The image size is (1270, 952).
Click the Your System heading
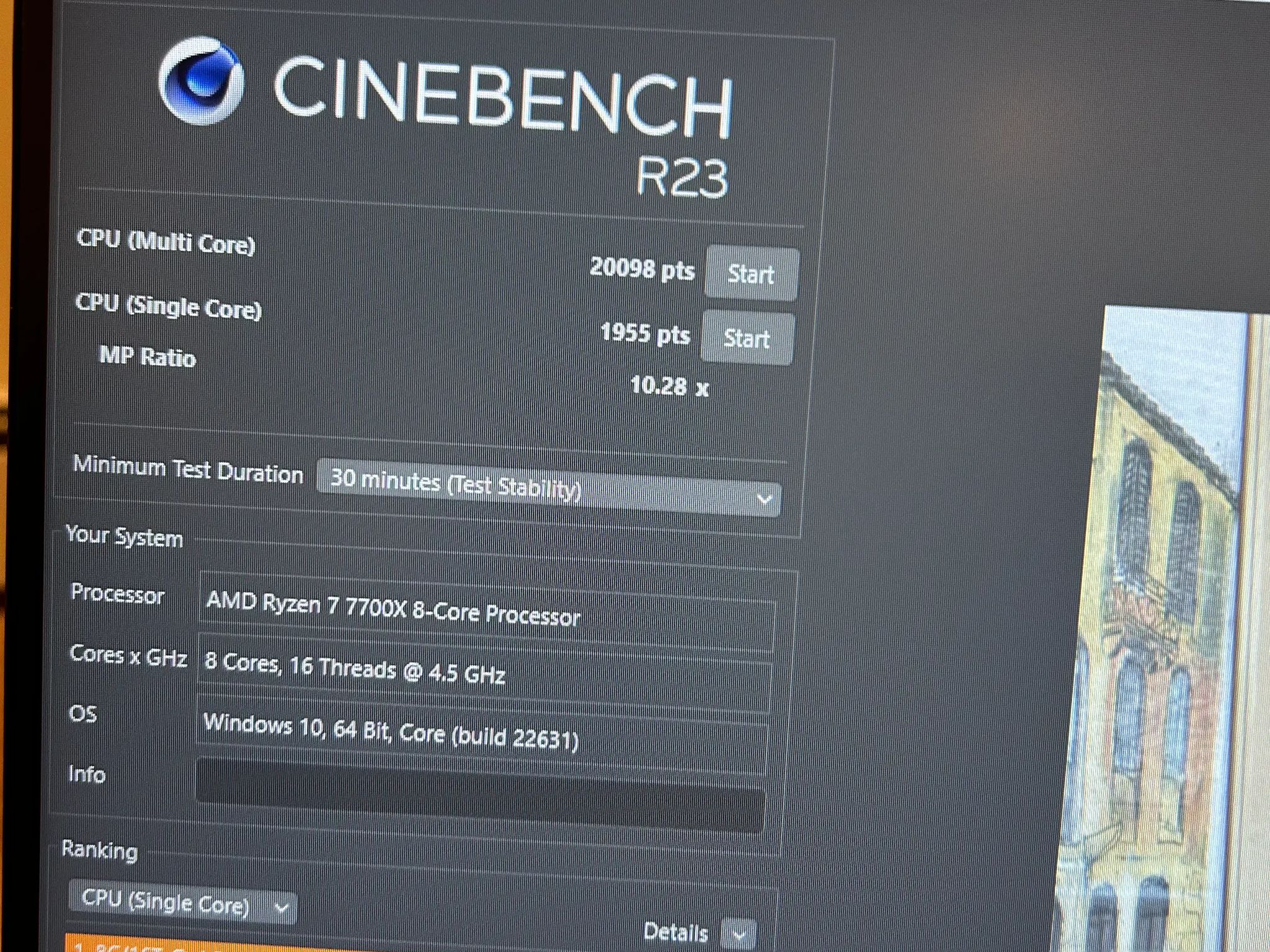125,537
